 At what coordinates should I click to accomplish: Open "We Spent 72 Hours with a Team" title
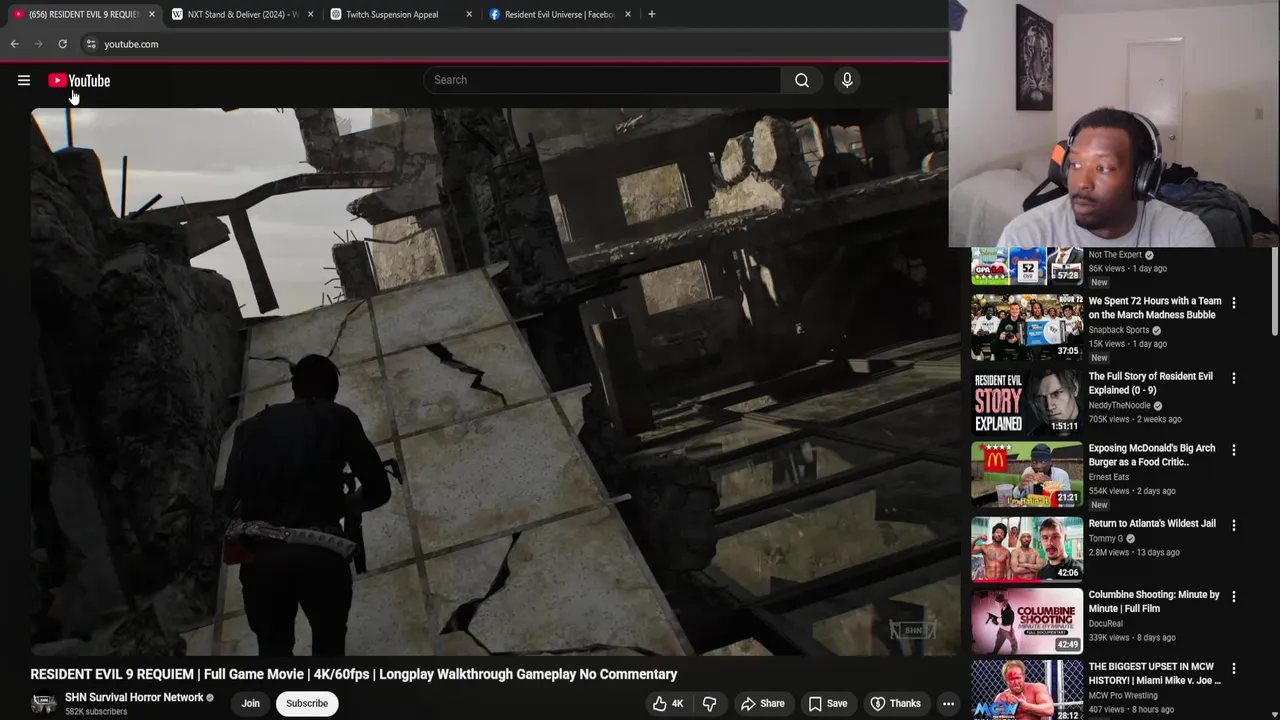(1155, 308)
